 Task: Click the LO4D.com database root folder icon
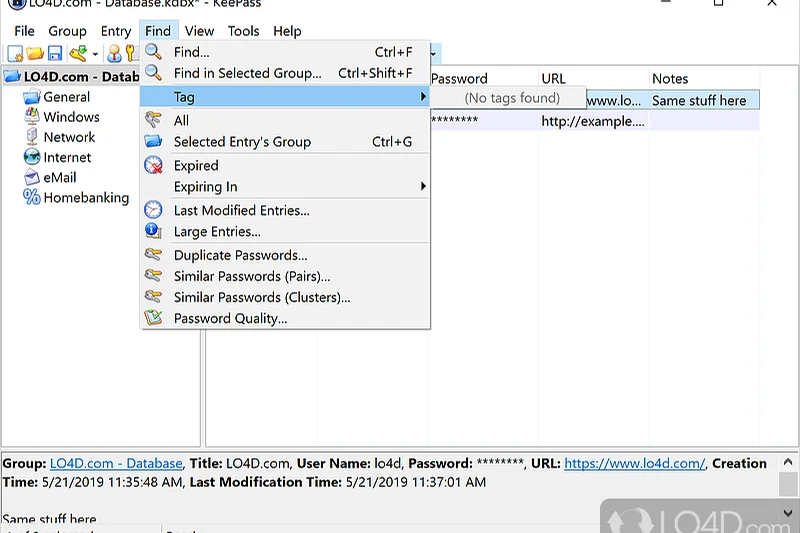12,77
